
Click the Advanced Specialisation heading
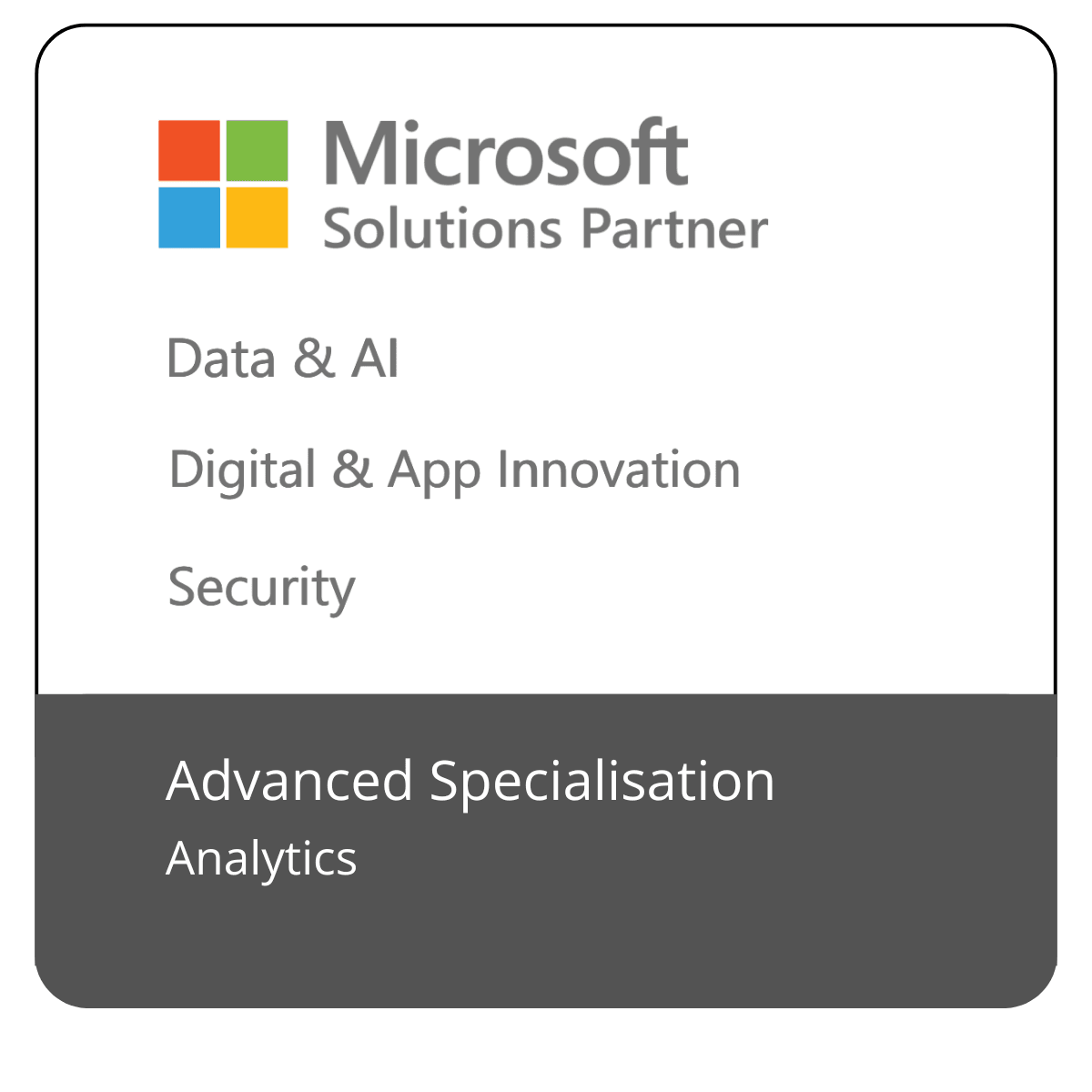[x=470, y=781]
